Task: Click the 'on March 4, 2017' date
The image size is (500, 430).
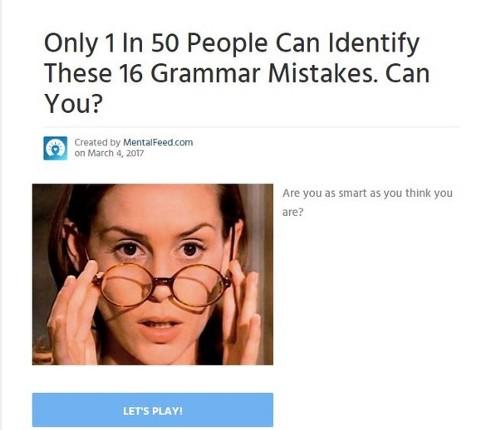Action: (109, 153)
